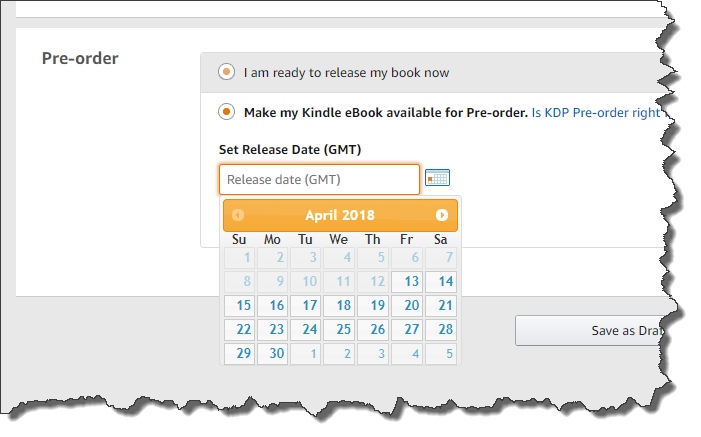Click the Save as Draft button
This screenshot has width=701, height=437.
(x=590, y=331)
